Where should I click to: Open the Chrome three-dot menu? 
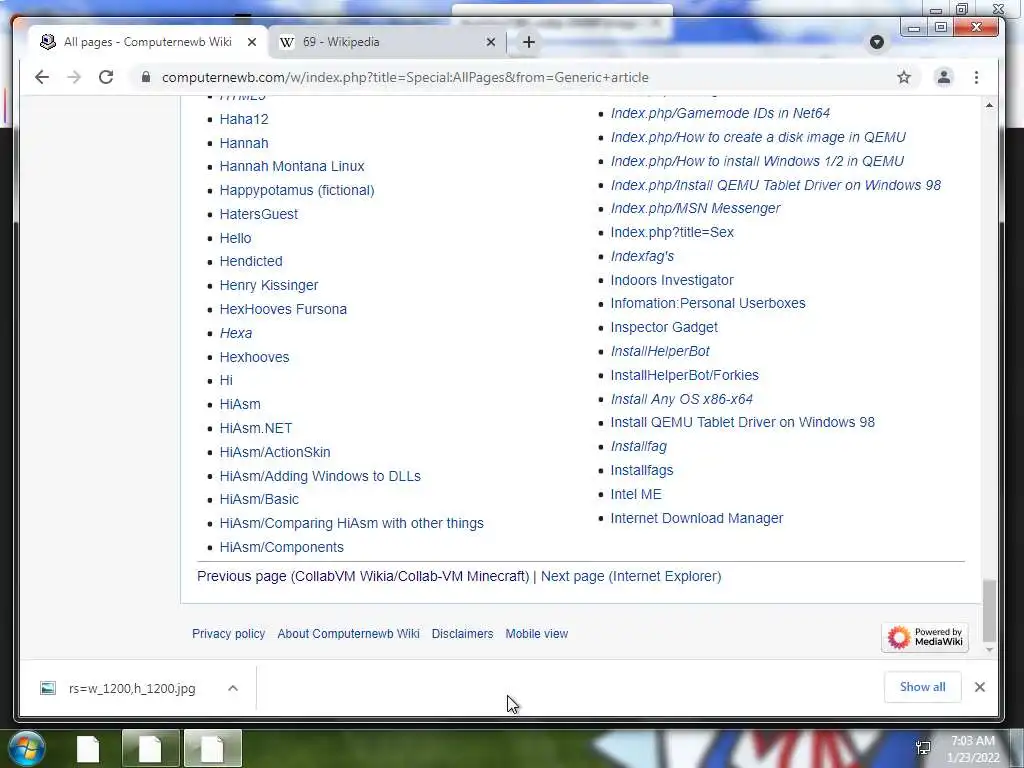click(x=976, y=77)
